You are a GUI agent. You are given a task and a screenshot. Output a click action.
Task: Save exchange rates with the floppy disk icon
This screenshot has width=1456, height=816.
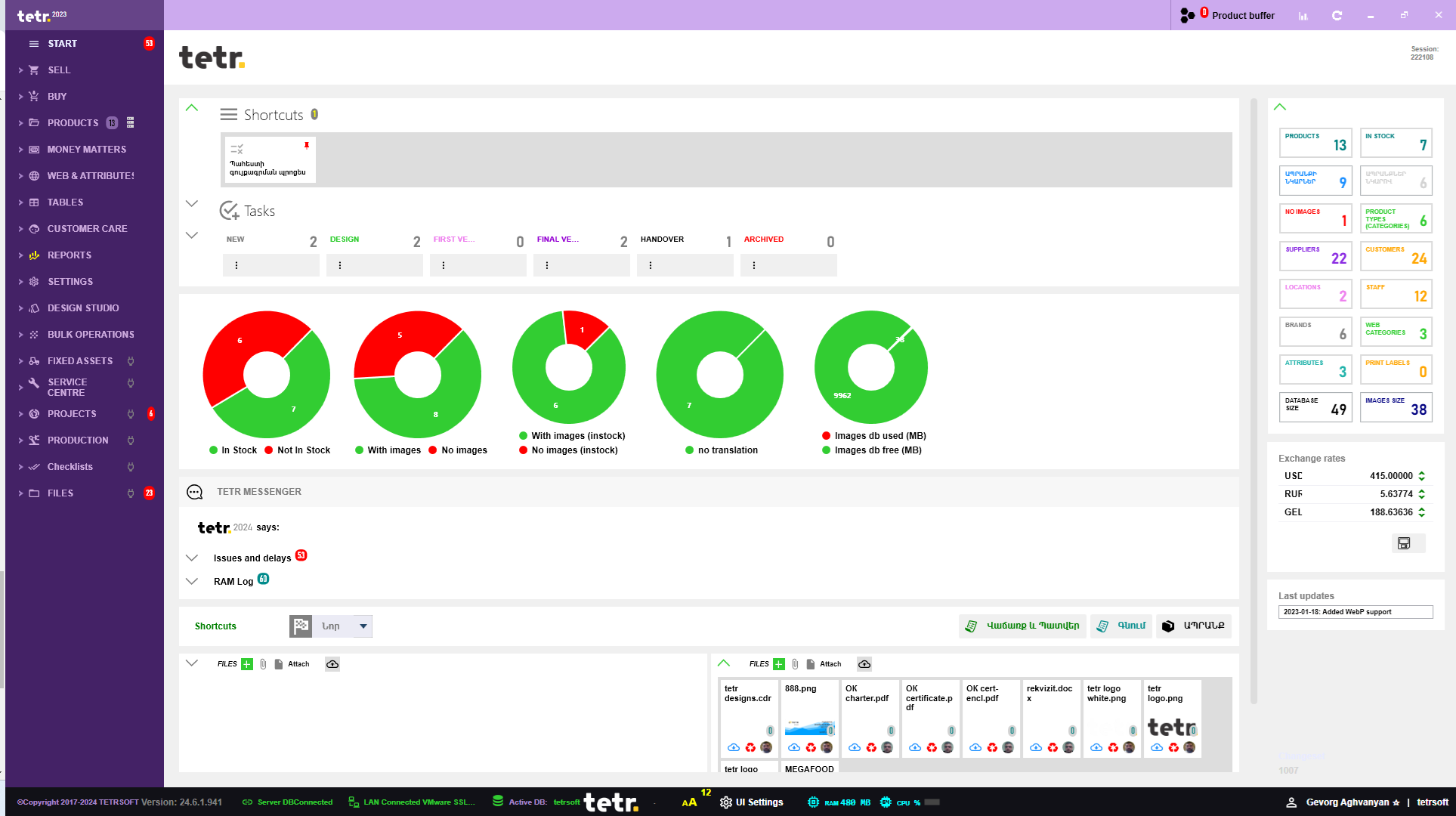(1404, 543)
